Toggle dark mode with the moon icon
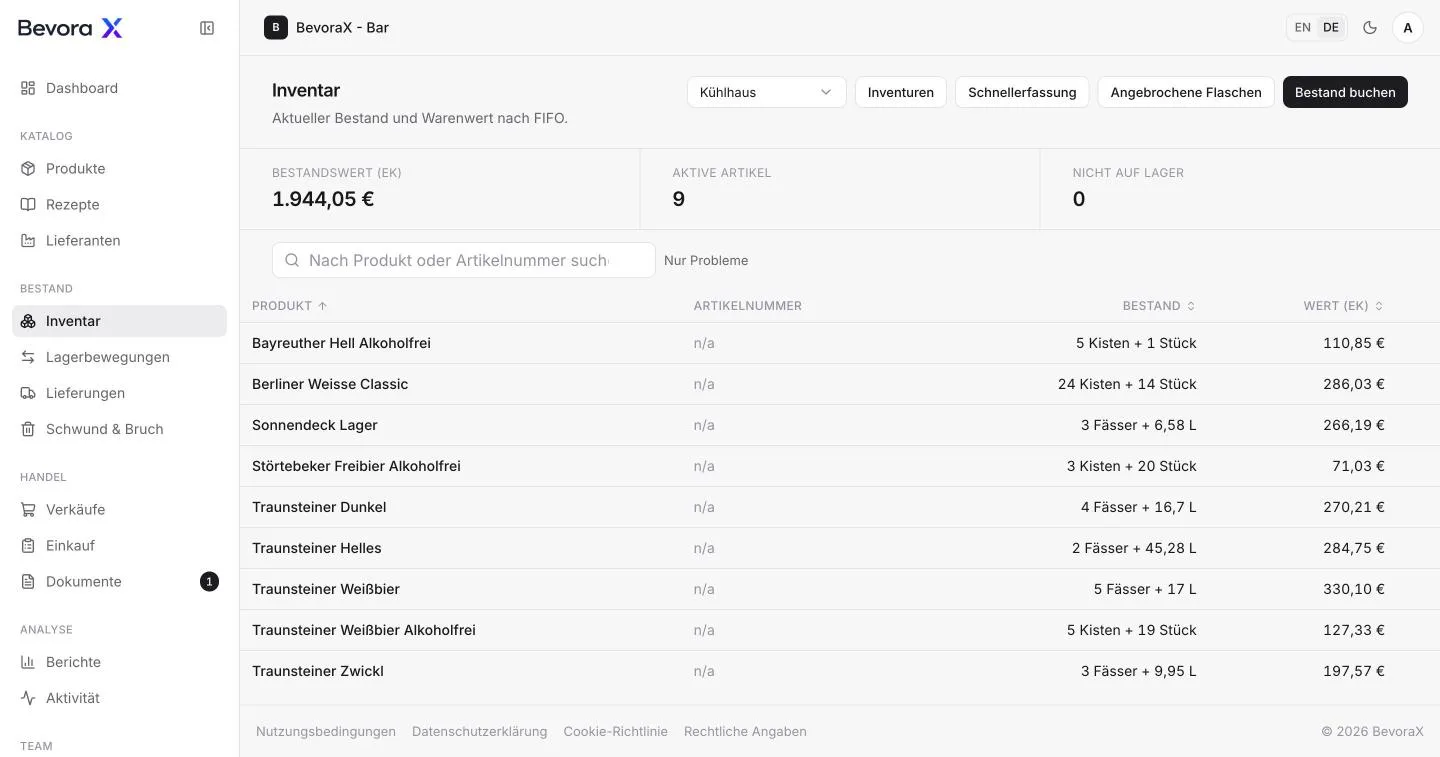1440x757 pixels. (x=1370, y=28)
